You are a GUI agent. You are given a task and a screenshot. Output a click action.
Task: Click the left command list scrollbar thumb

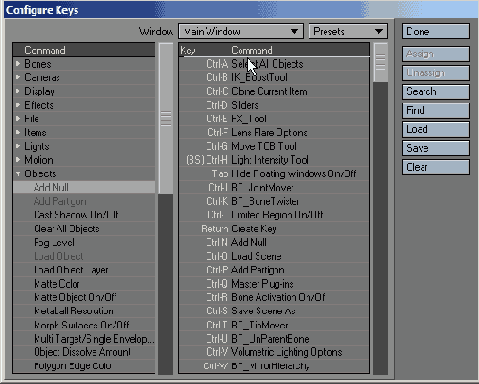point(166,118)
